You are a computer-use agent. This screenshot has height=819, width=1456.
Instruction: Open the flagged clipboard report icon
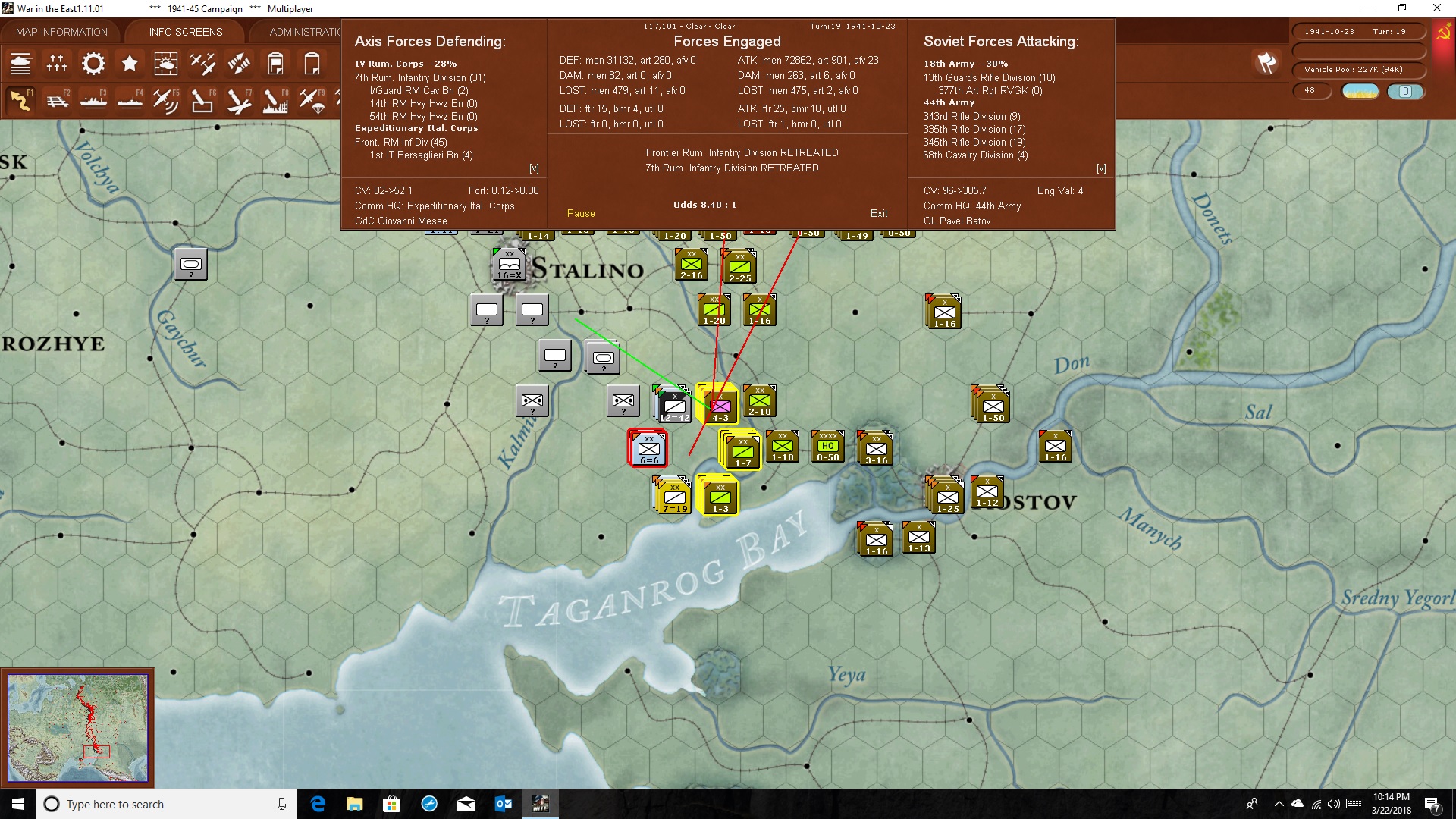pos(275,64)
